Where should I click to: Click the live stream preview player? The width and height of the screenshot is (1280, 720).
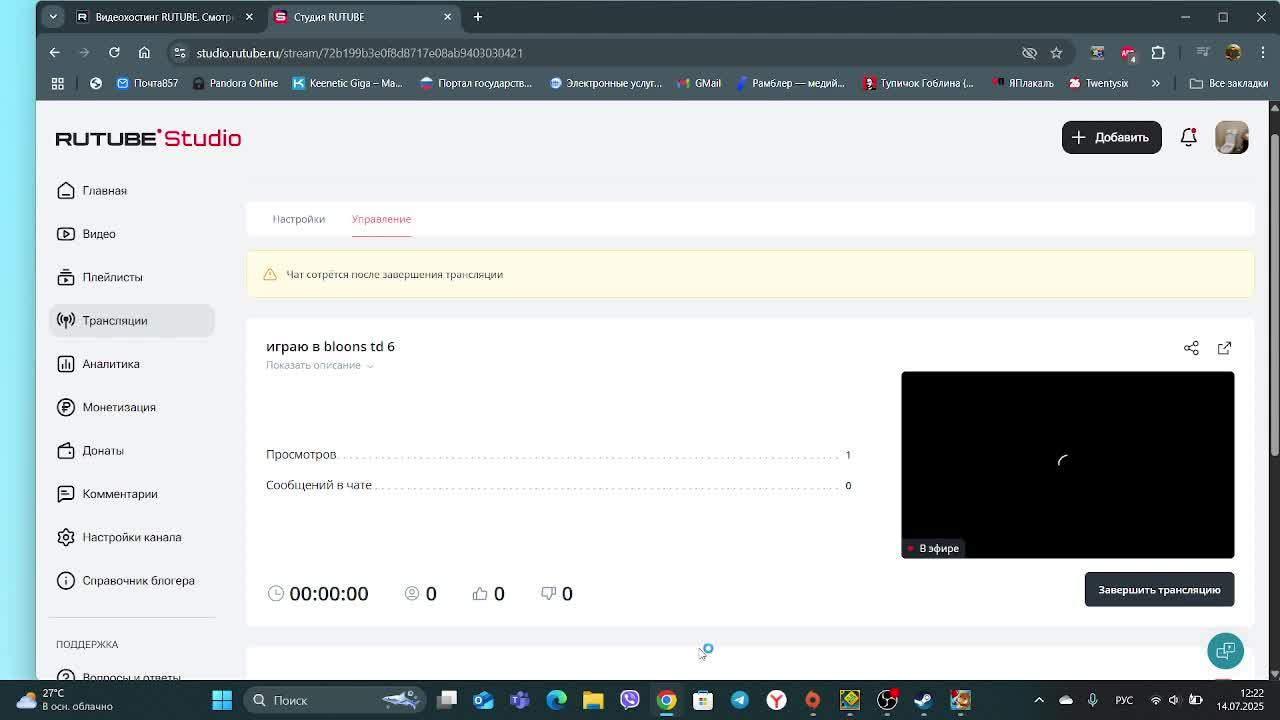[x=1067, y=464]
